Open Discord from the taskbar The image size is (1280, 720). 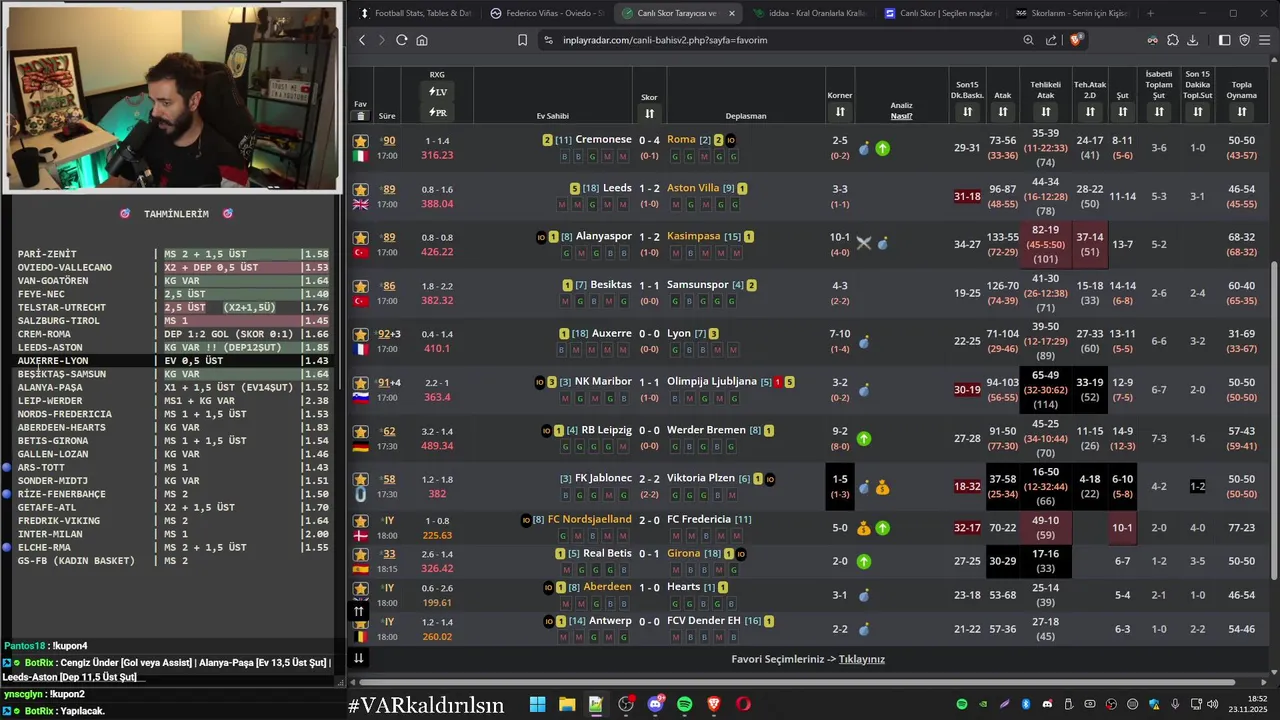coord(655,704)
